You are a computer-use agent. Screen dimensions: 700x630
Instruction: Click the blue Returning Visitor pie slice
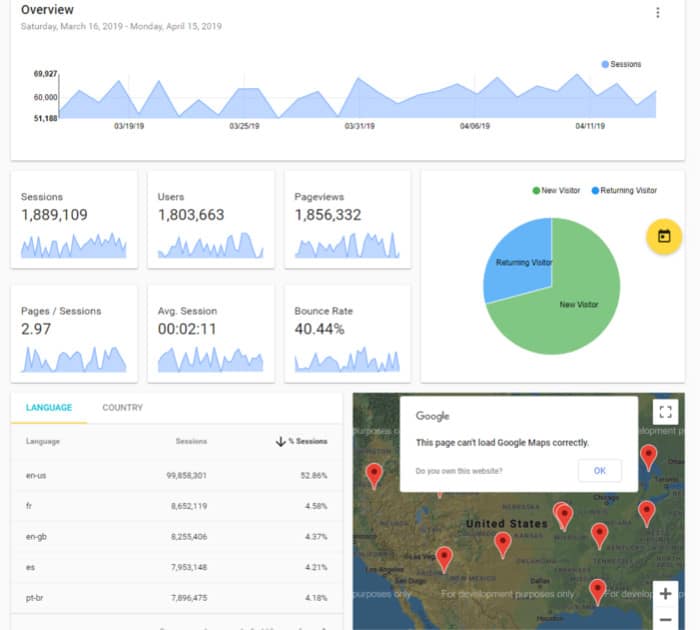pos(520,262)
